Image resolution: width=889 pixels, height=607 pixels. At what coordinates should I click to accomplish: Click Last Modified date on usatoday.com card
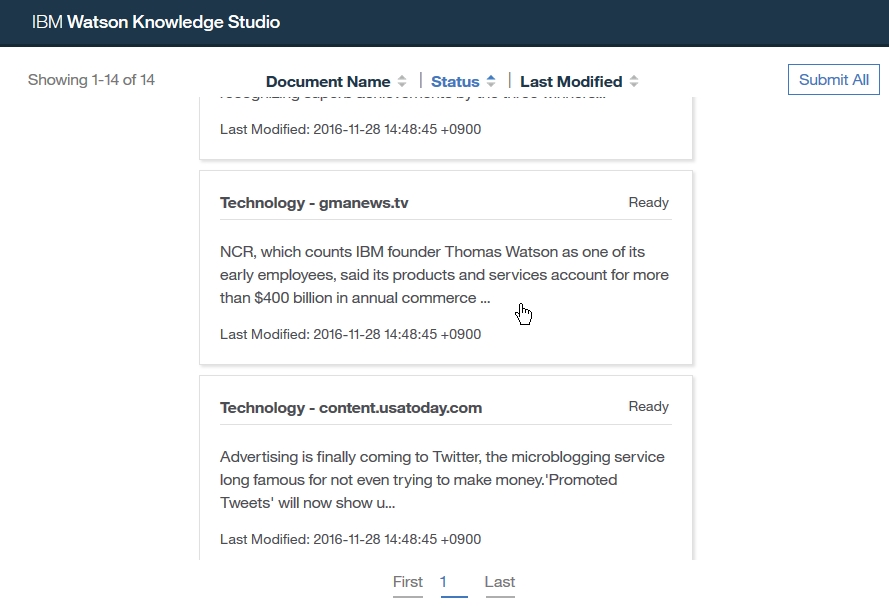(350, 540)
